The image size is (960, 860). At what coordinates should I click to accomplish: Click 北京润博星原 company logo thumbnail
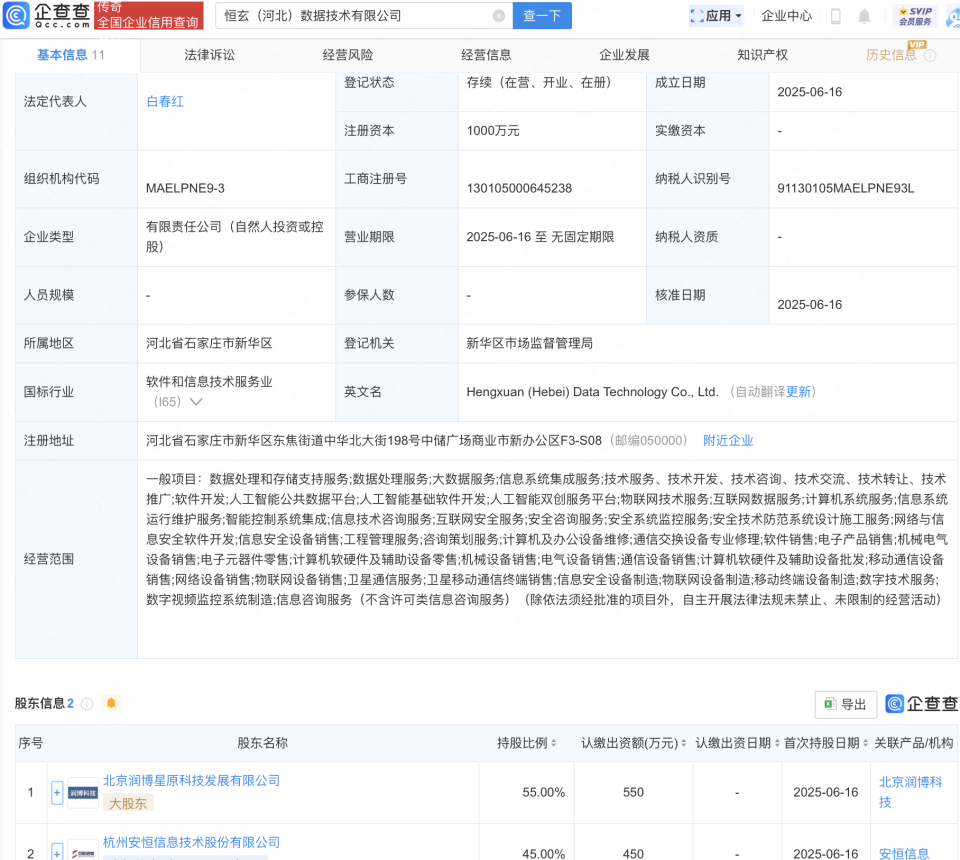click(83, 793)
